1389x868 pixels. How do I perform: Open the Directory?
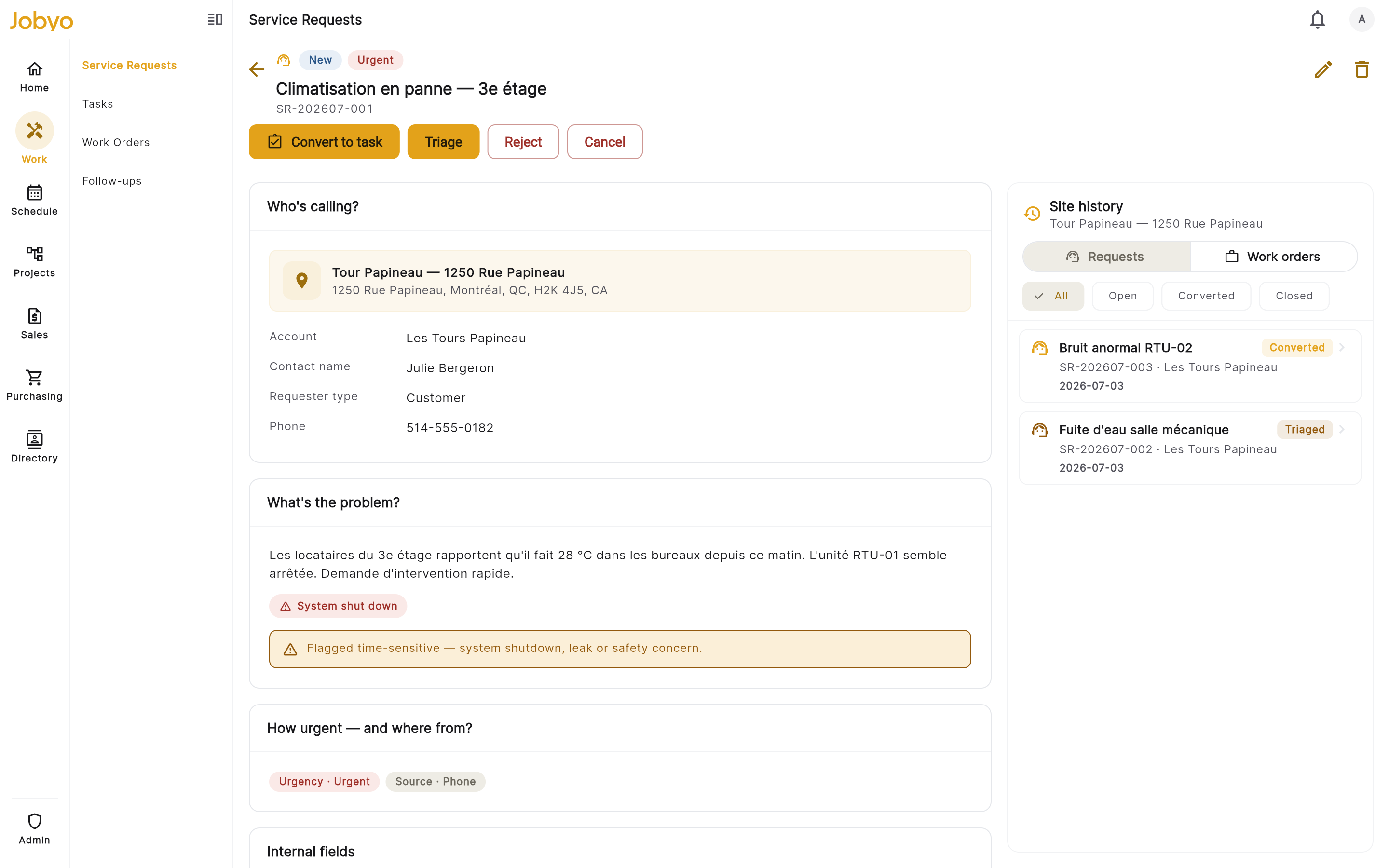coord(34,447)
